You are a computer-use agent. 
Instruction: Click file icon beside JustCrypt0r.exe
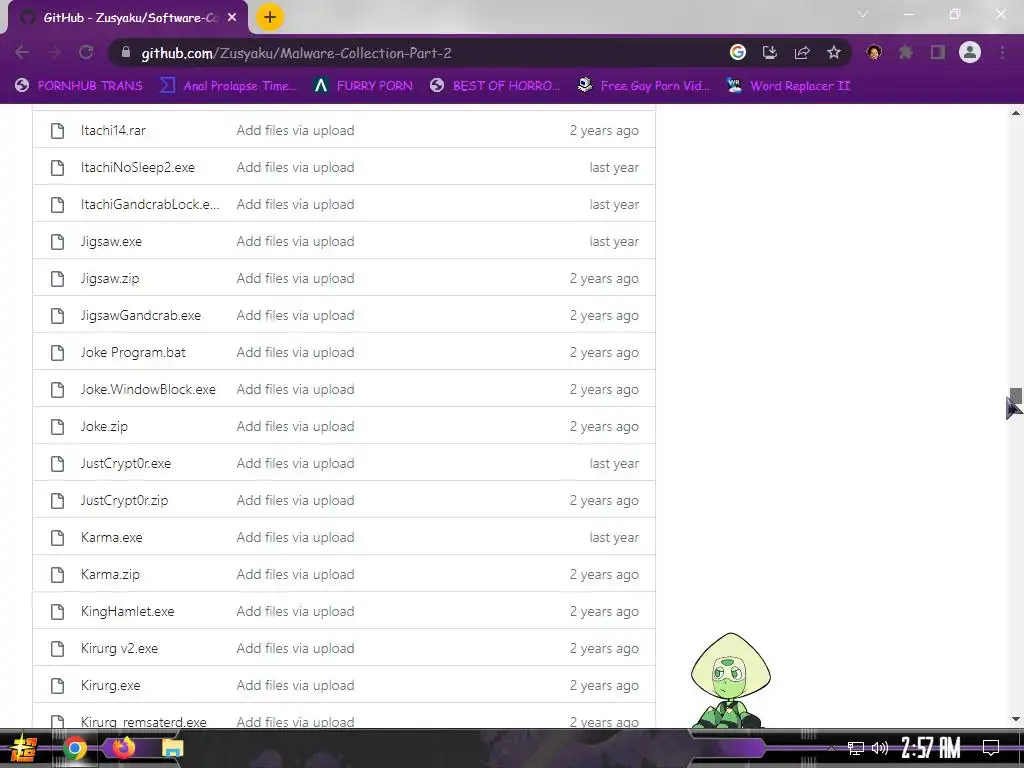click(57, 464)
